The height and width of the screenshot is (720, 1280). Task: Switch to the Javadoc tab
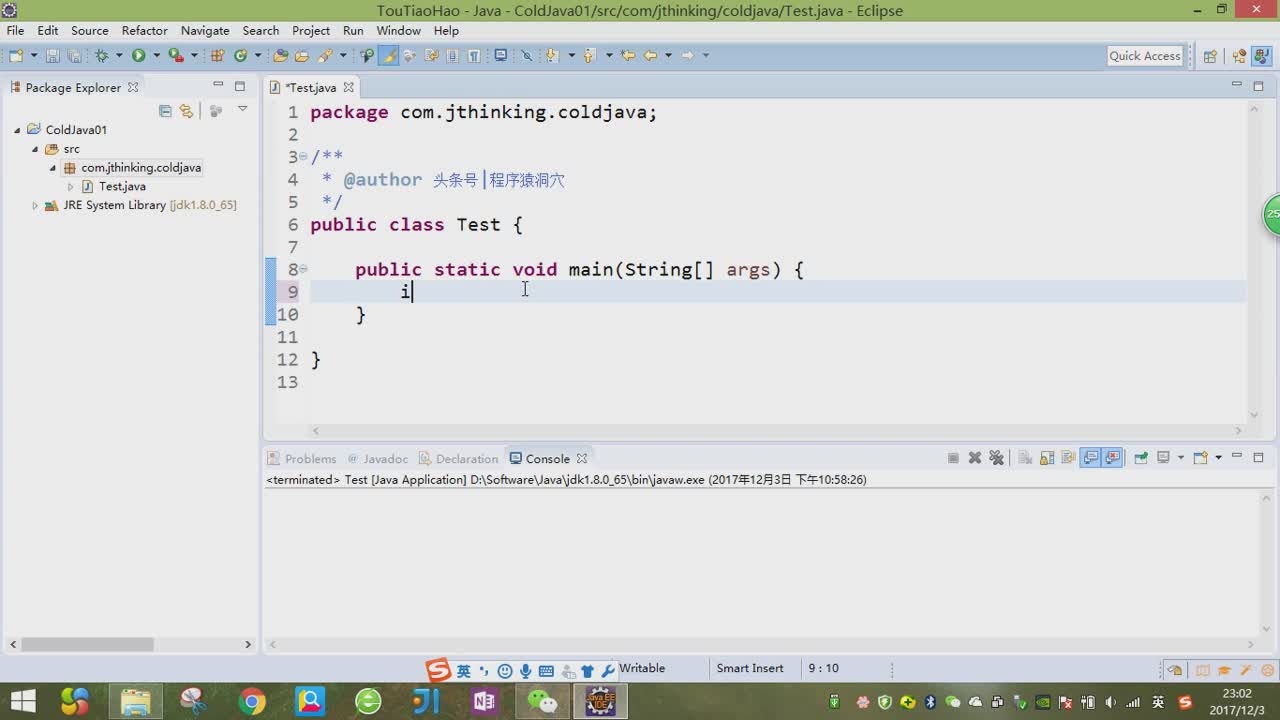378,459
